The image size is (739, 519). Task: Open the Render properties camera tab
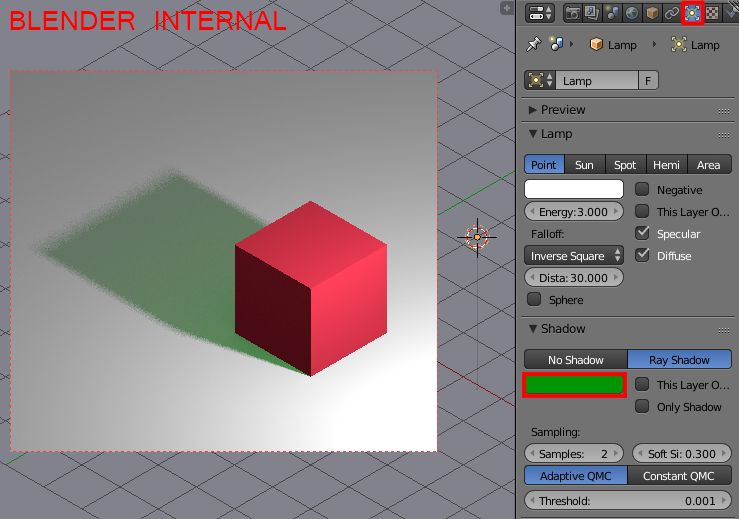572,13
